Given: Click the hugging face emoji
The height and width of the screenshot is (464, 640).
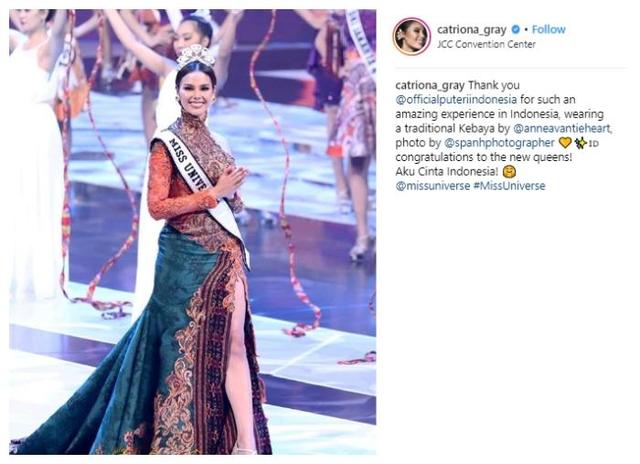Looking at the screenshot, I should click(x=509, y=171).
